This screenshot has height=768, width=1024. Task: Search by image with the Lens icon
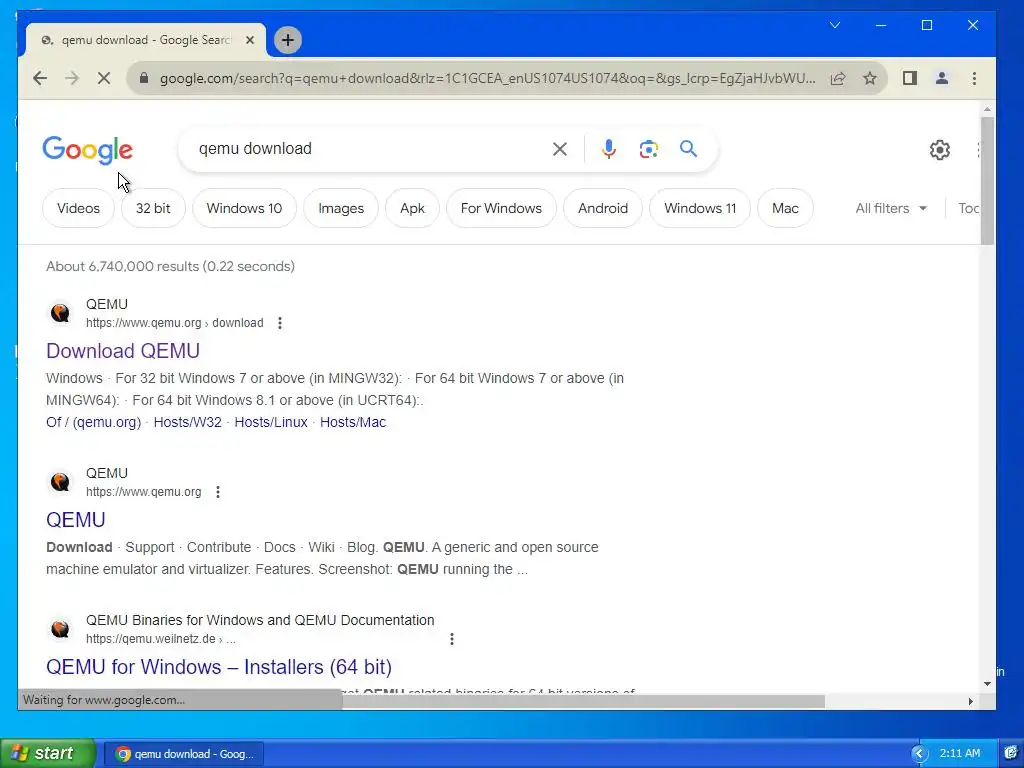[x=648, y=149]
